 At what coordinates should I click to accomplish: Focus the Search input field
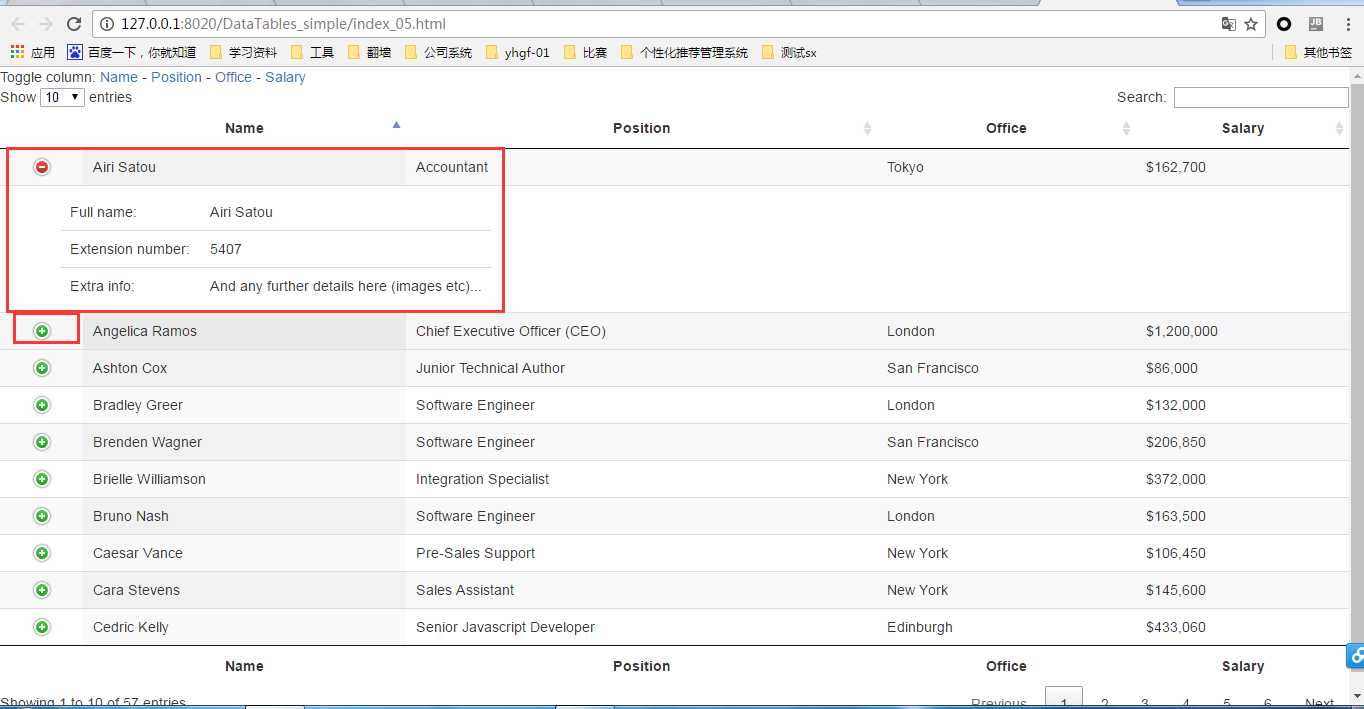1261,97
